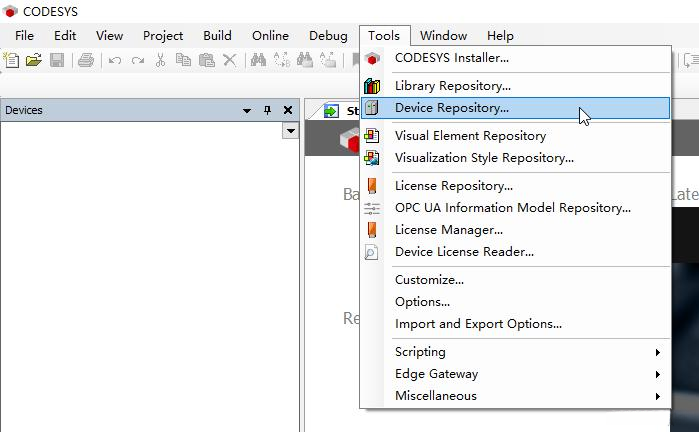The width and height of the screenshot is (699, 432).
Task: Open the Window menu
Action: click(444, 36)
